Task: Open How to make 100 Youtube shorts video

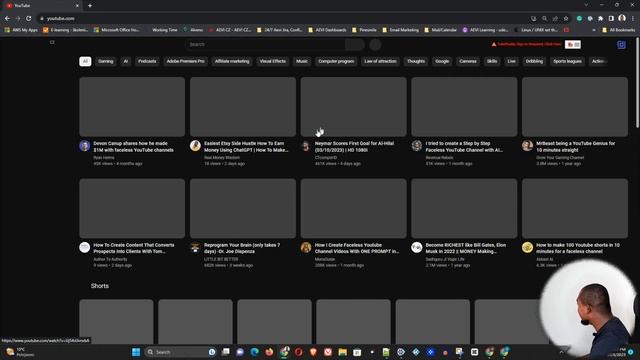Action: pyautogui.click(x=578, y=248)
